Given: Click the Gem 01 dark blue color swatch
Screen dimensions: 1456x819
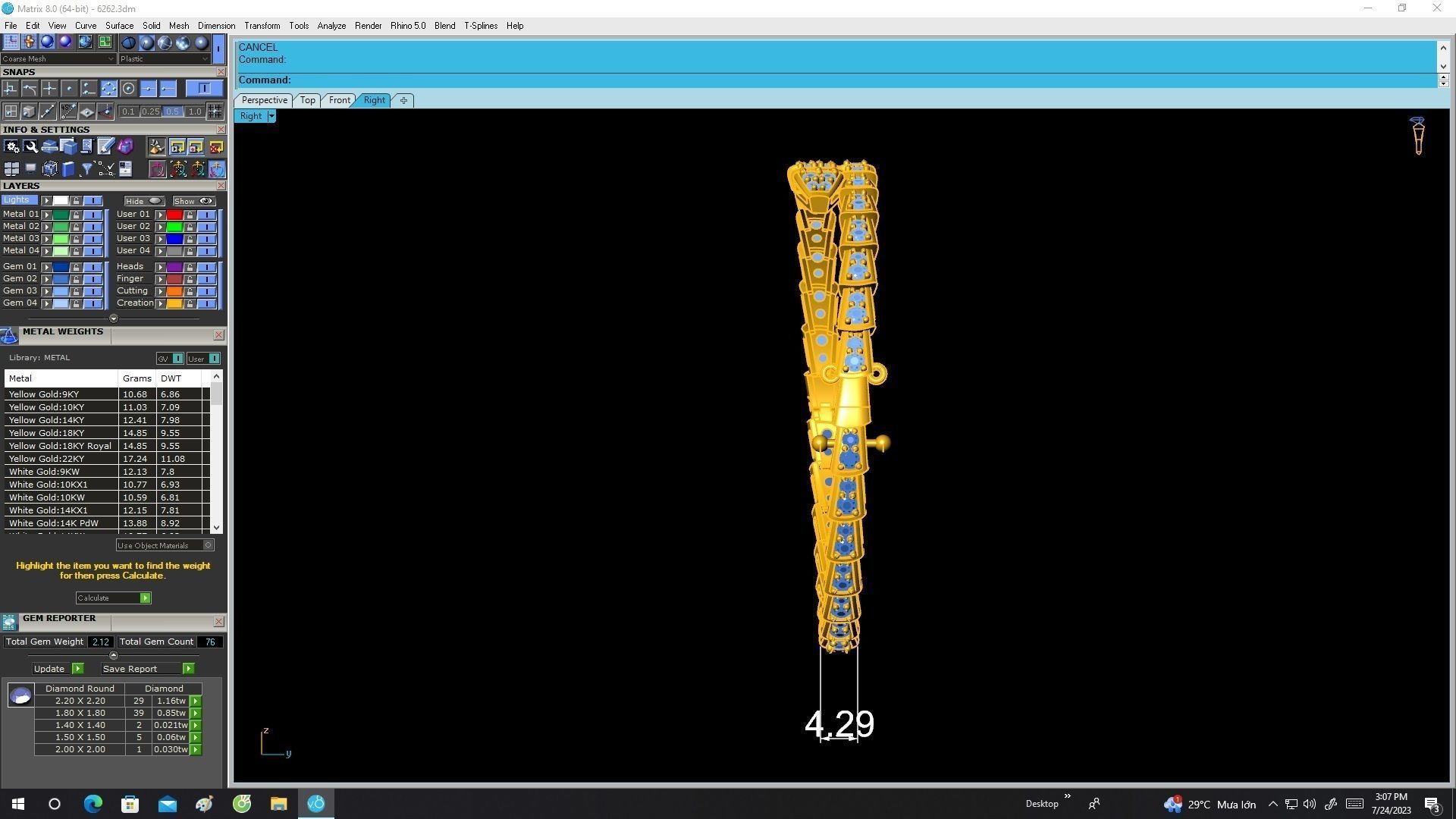Looking at the screenshot, I should coord(61,267).
